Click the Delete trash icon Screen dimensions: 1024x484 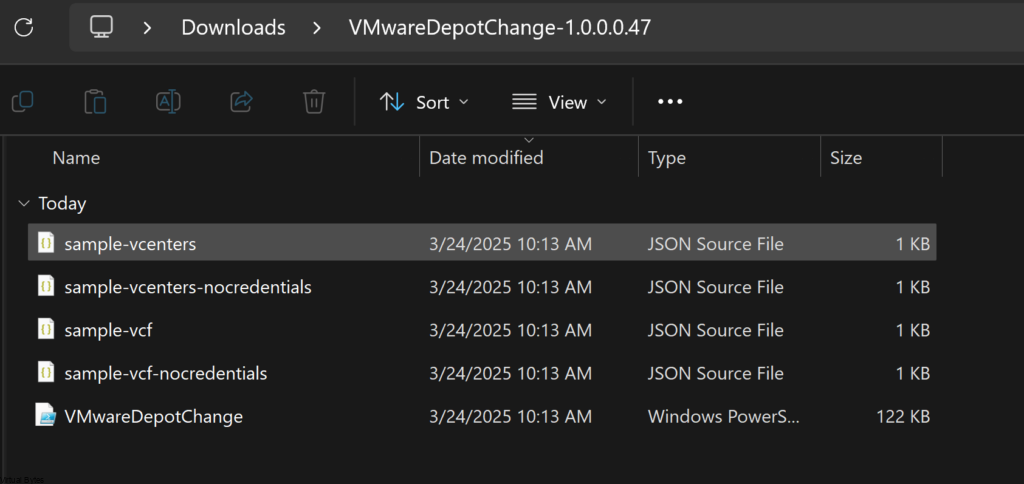tap(314, 102)
